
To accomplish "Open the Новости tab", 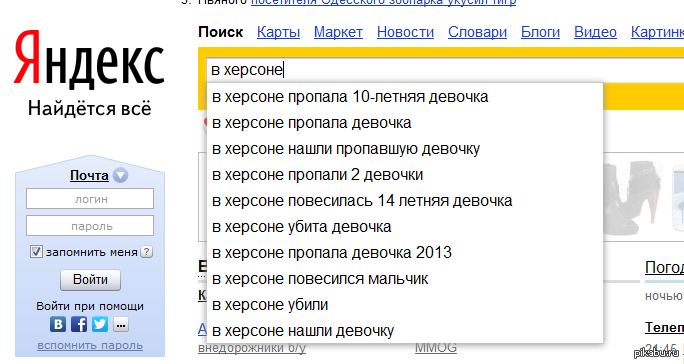I will tap(405, 32).
